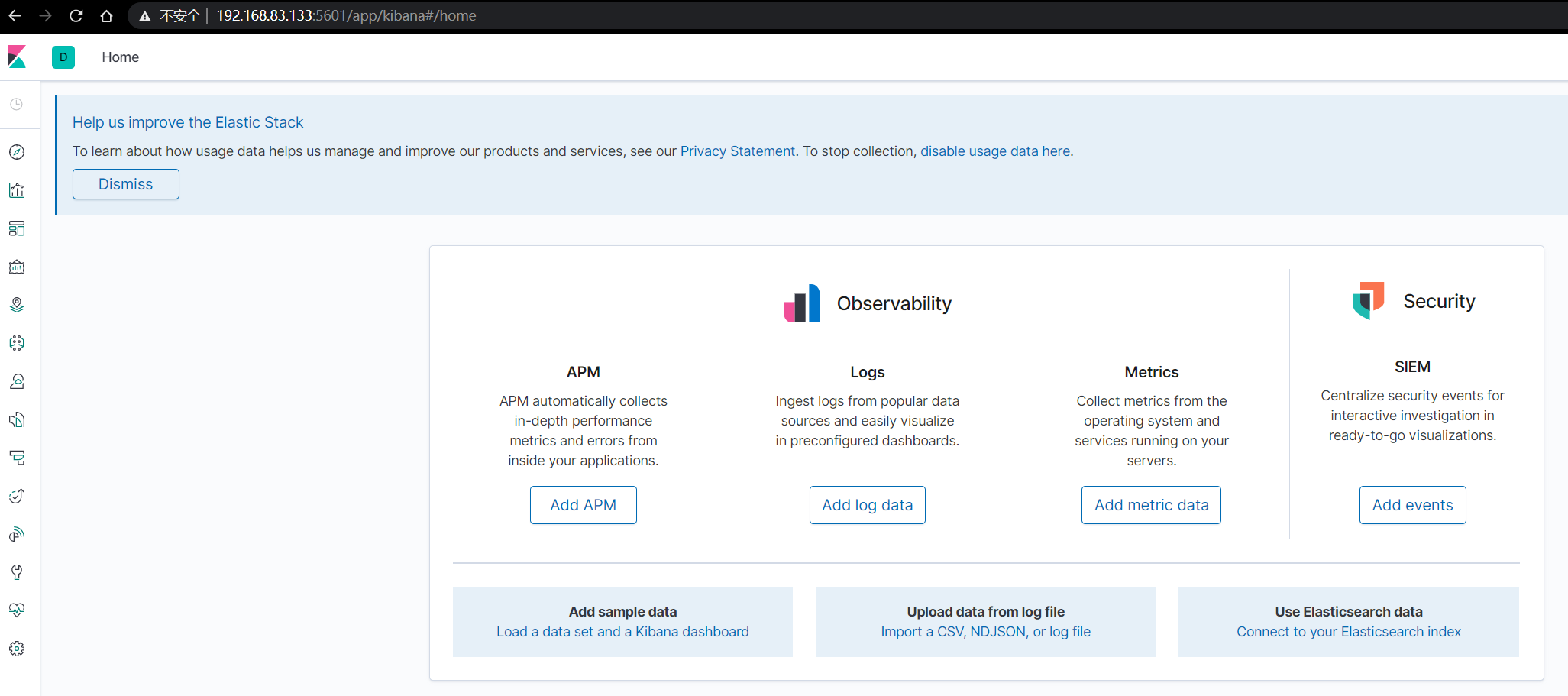Image resolution: width=1568 pixels, height=696 pixels.
Task: Click the Observability section title
Action: tap(894, 303)
